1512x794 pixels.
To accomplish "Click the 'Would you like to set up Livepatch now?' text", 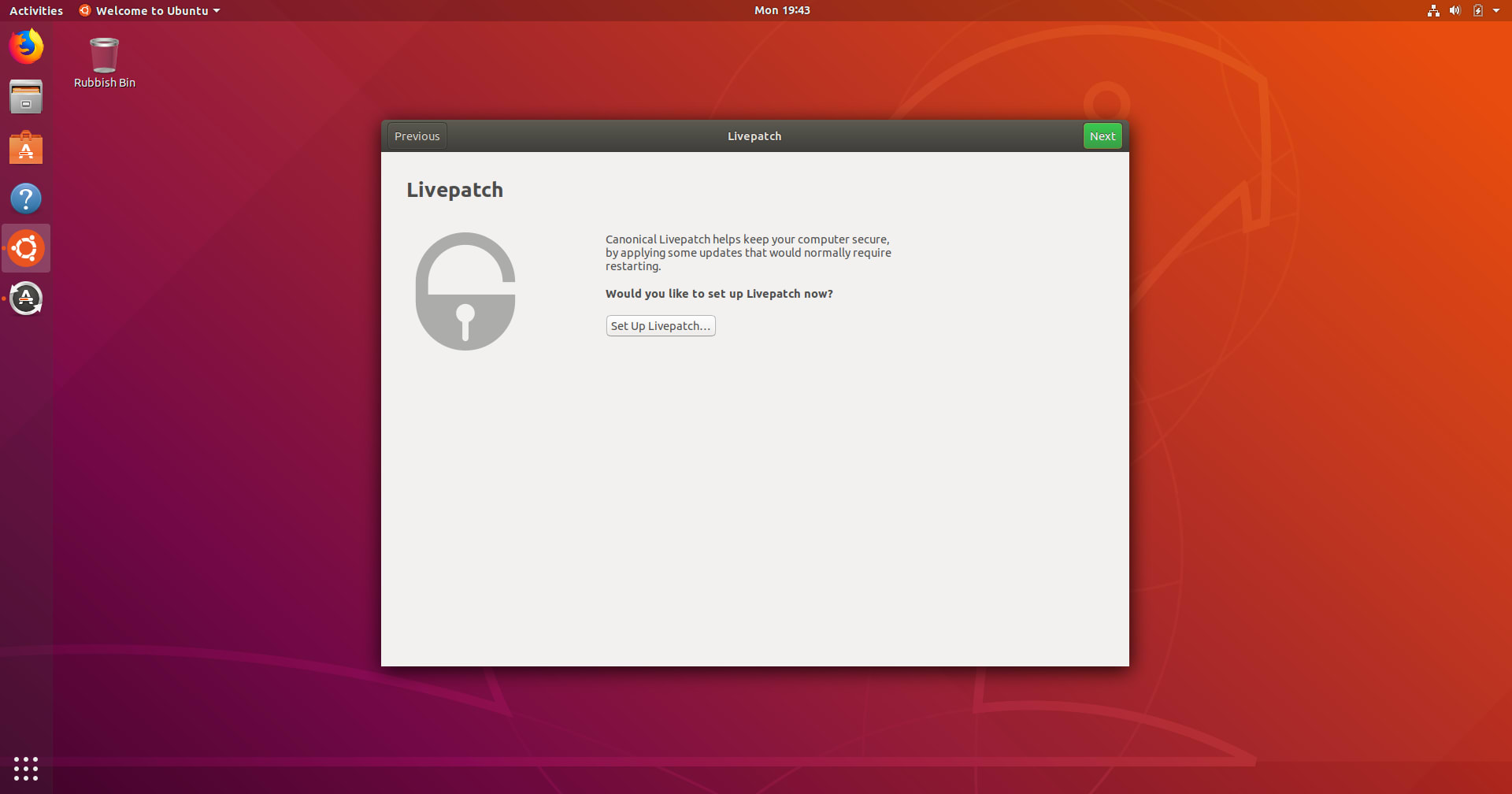I will (x=719, y=294).
